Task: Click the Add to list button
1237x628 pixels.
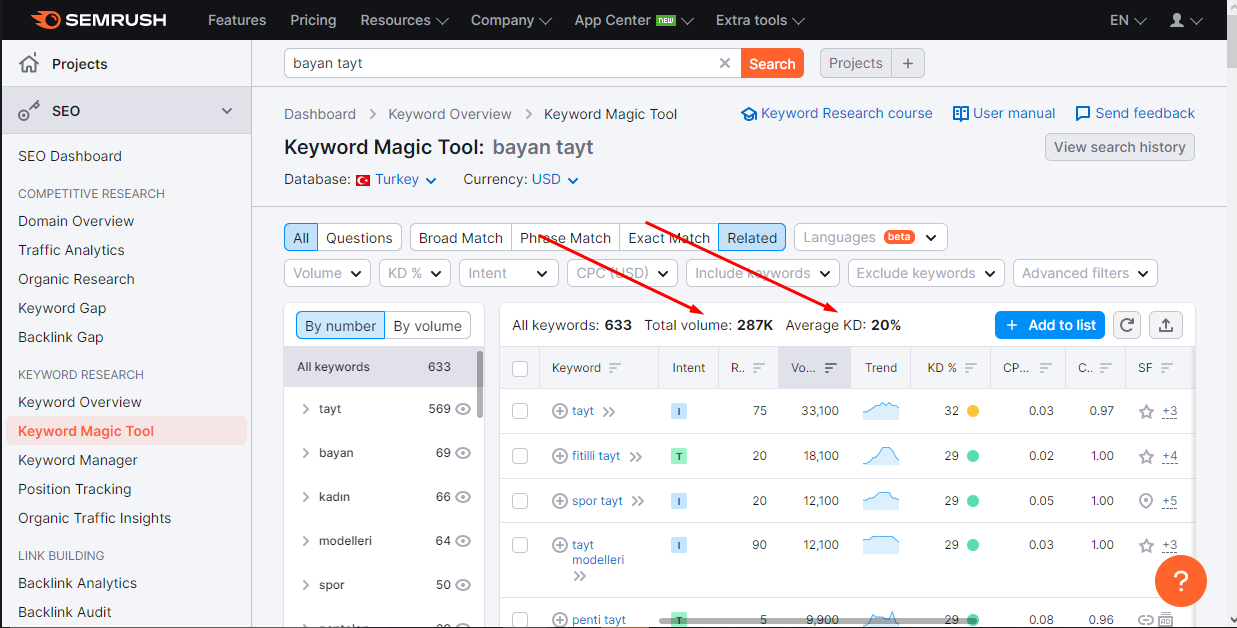Action: 1050,325
